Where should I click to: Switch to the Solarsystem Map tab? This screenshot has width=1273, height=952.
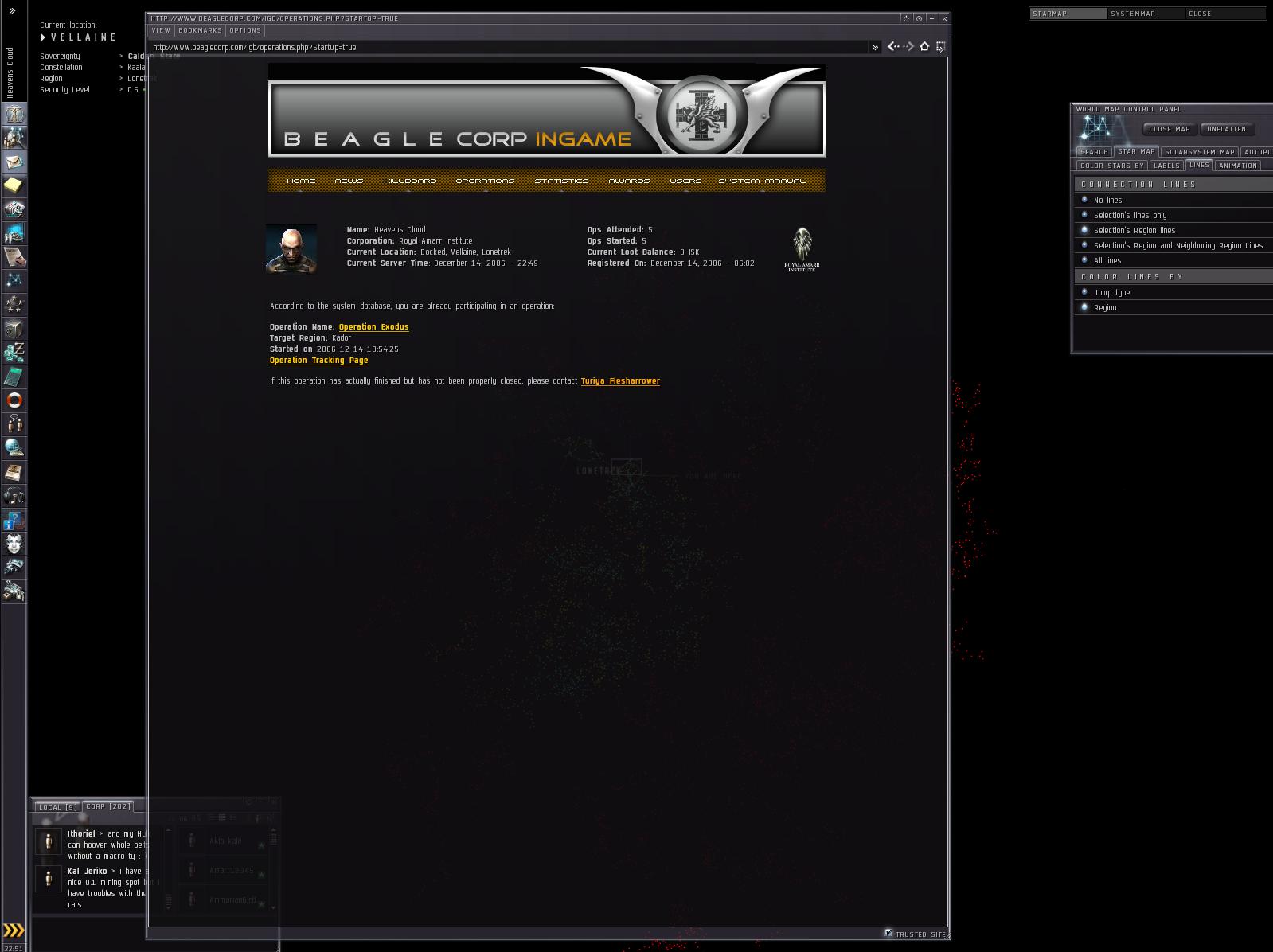(1199, 152)
